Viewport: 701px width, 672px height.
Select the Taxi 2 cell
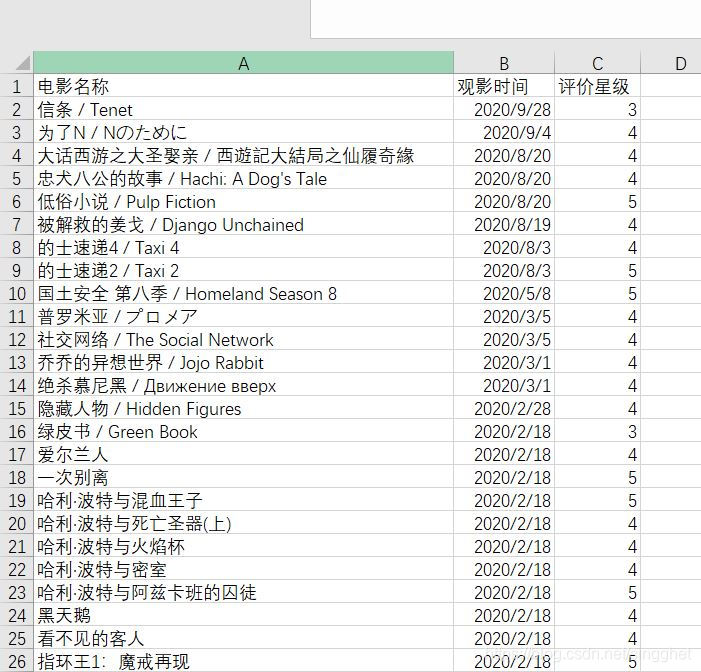click(244, 270)
